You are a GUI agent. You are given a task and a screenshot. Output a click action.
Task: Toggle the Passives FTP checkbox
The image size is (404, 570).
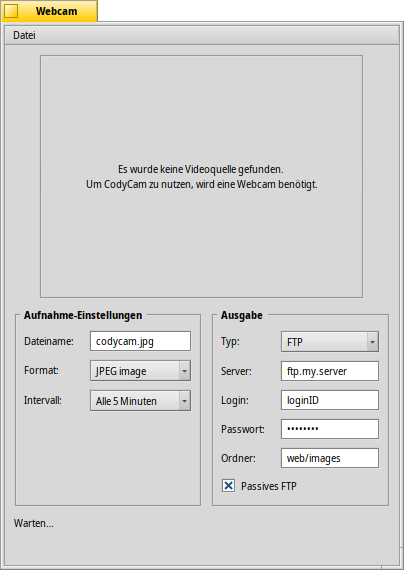(x=228, y=486)
